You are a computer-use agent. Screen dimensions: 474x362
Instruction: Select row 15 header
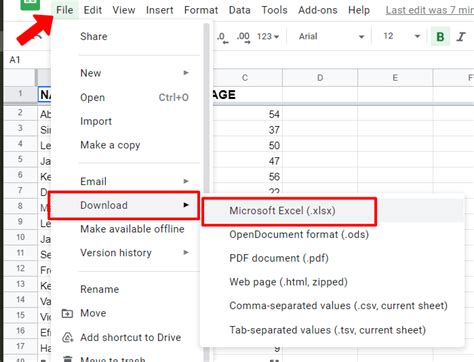20,315
